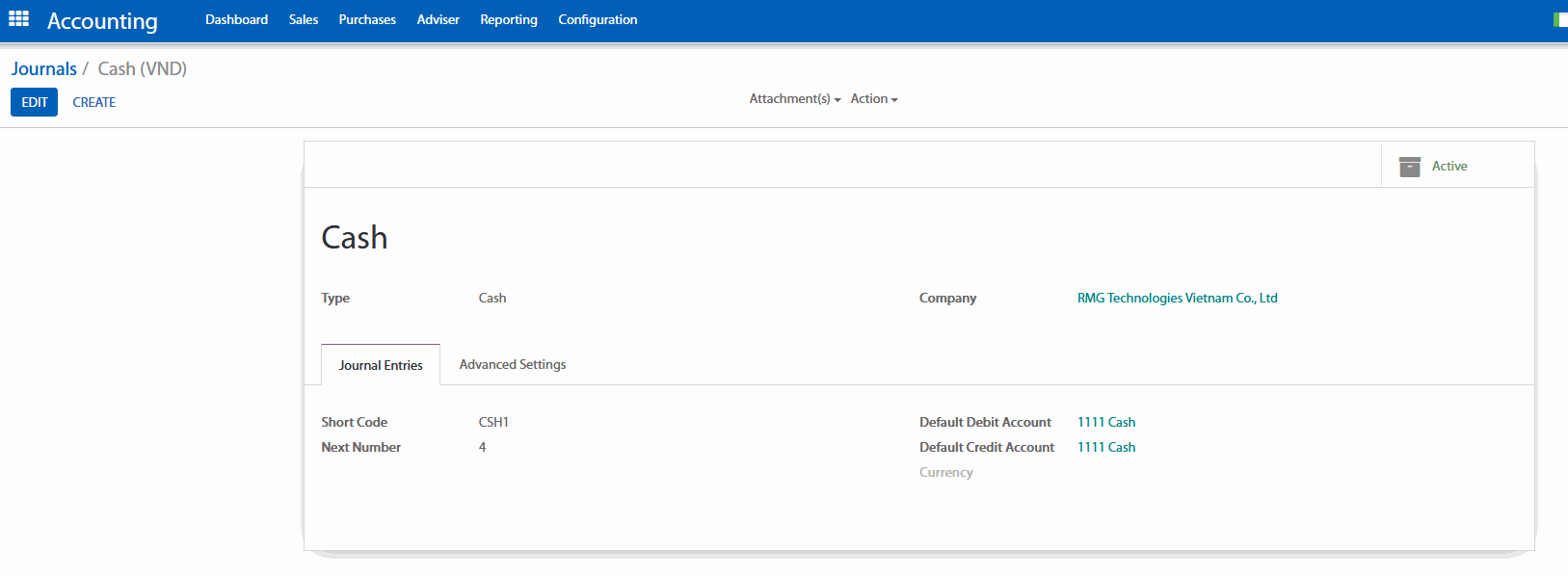Go back to the Journals breadcrumb
The height and width of the screenshot is (576, 1568).
coord(44,68)
